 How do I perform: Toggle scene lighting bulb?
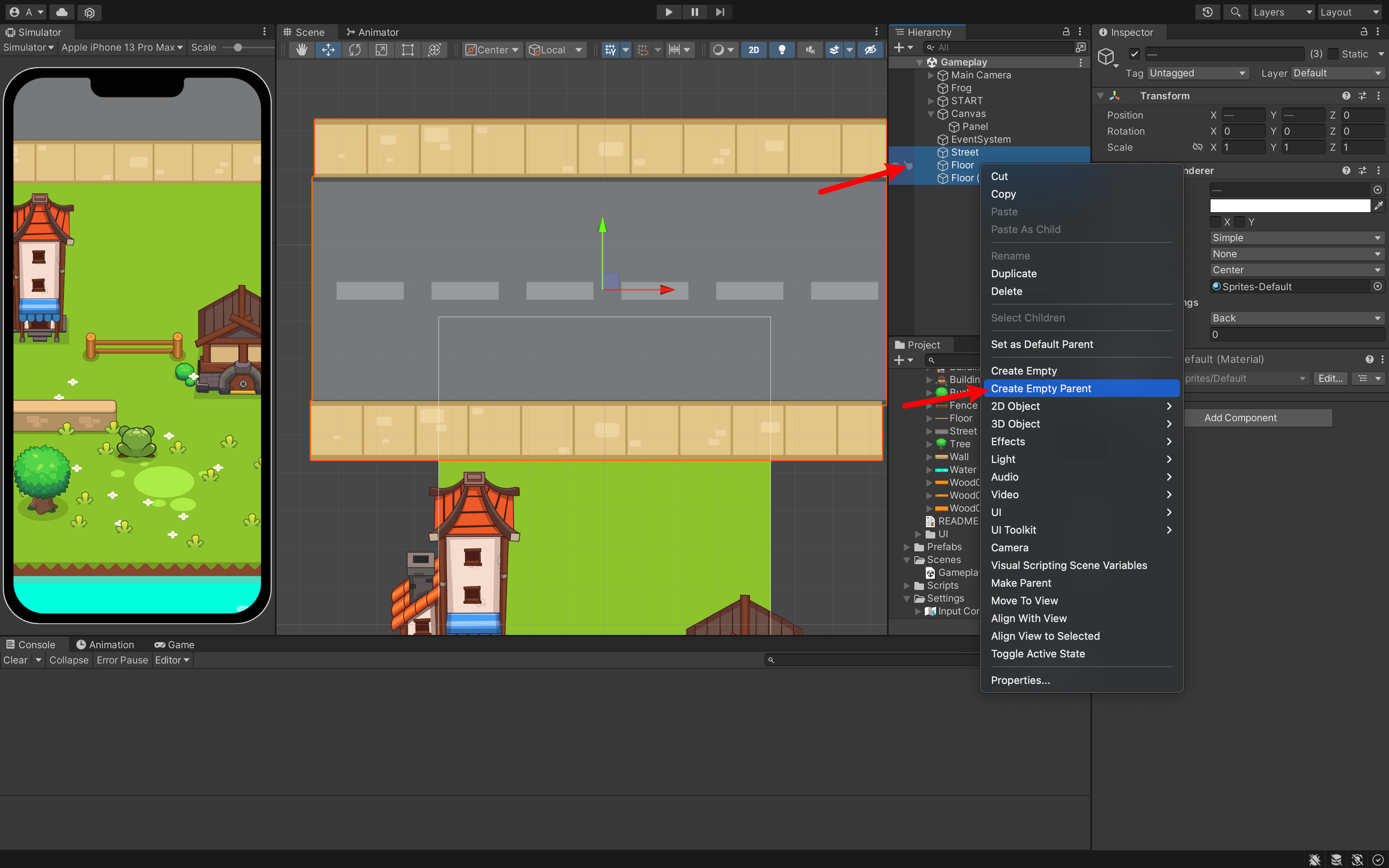click(x=782, y=50)
